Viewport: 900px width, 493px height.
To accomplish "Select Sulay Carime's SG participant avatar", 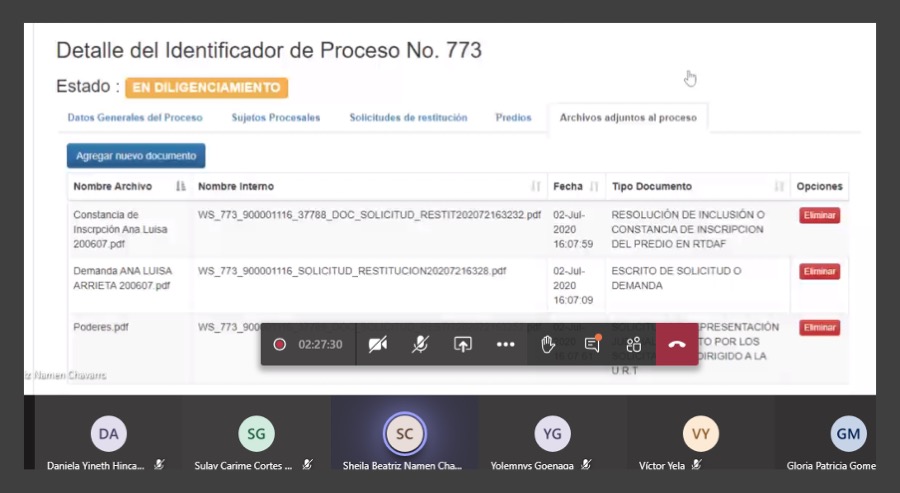I will pyautogui.click(x=256, y=434).
